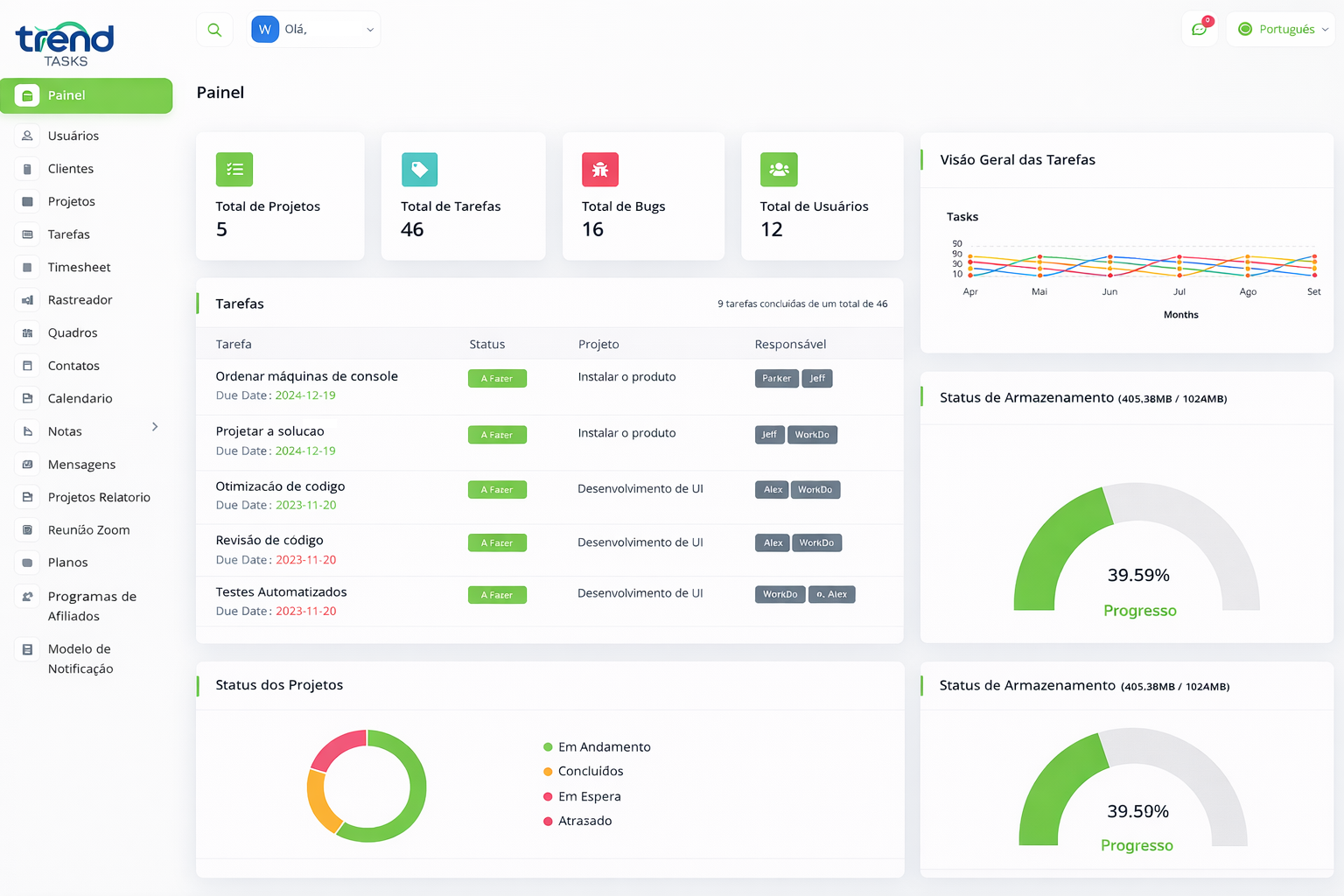Image resolution: width=1344 pixels, height=896 pixels.
Task: Open Timesheet from the sidebar
Action: tap(79, 268)
